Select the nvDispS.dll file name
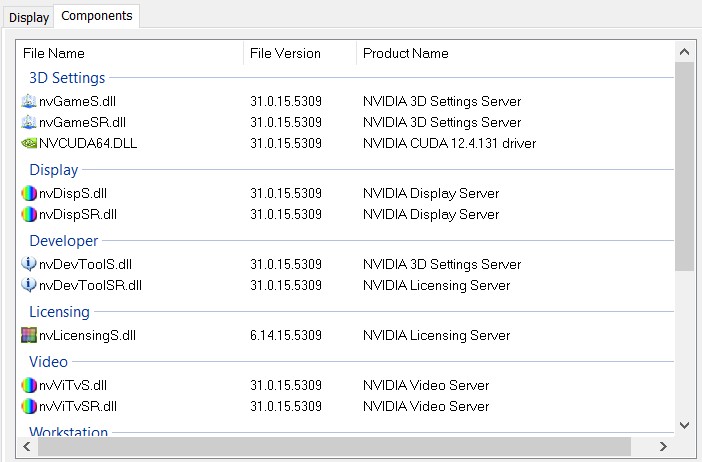 (73, 193)
